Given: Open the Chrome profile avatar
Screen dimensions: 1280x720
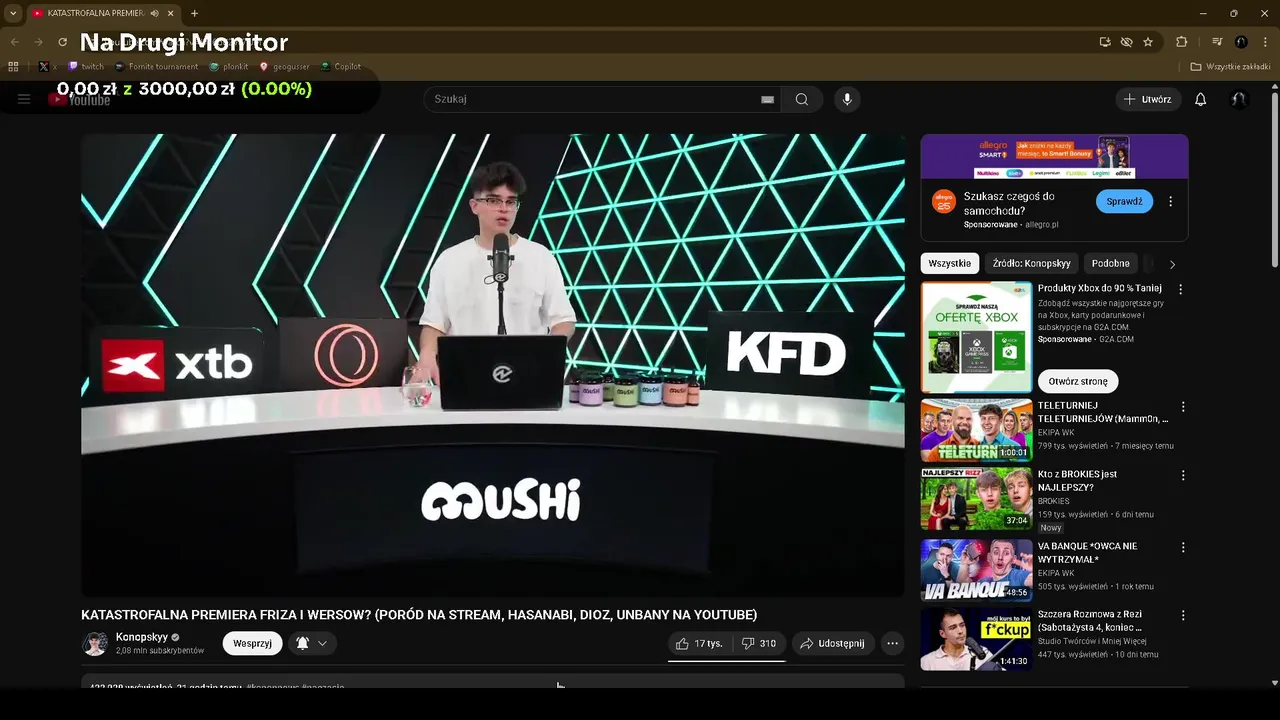Looking at the screenshot, I should pos(1241,42).
